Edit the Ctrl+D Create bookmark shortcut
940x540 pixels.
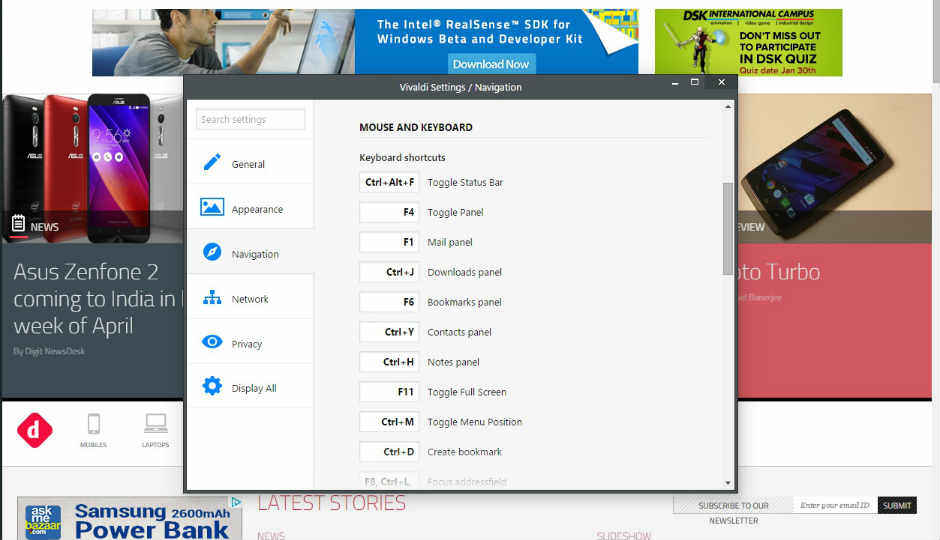tap(389, 452)
